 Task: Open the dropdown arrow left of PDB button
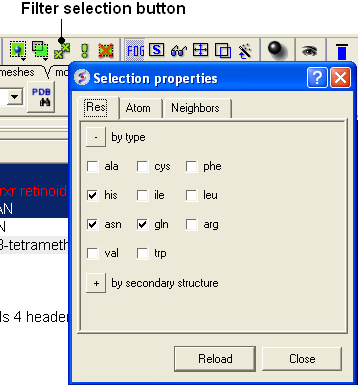[x=14, y=97]
